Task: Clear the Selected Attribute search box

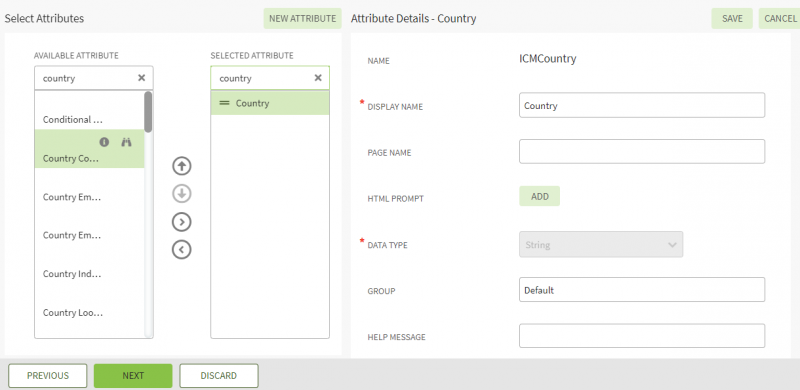Action: pyautogui.click(x=318, y=78)
